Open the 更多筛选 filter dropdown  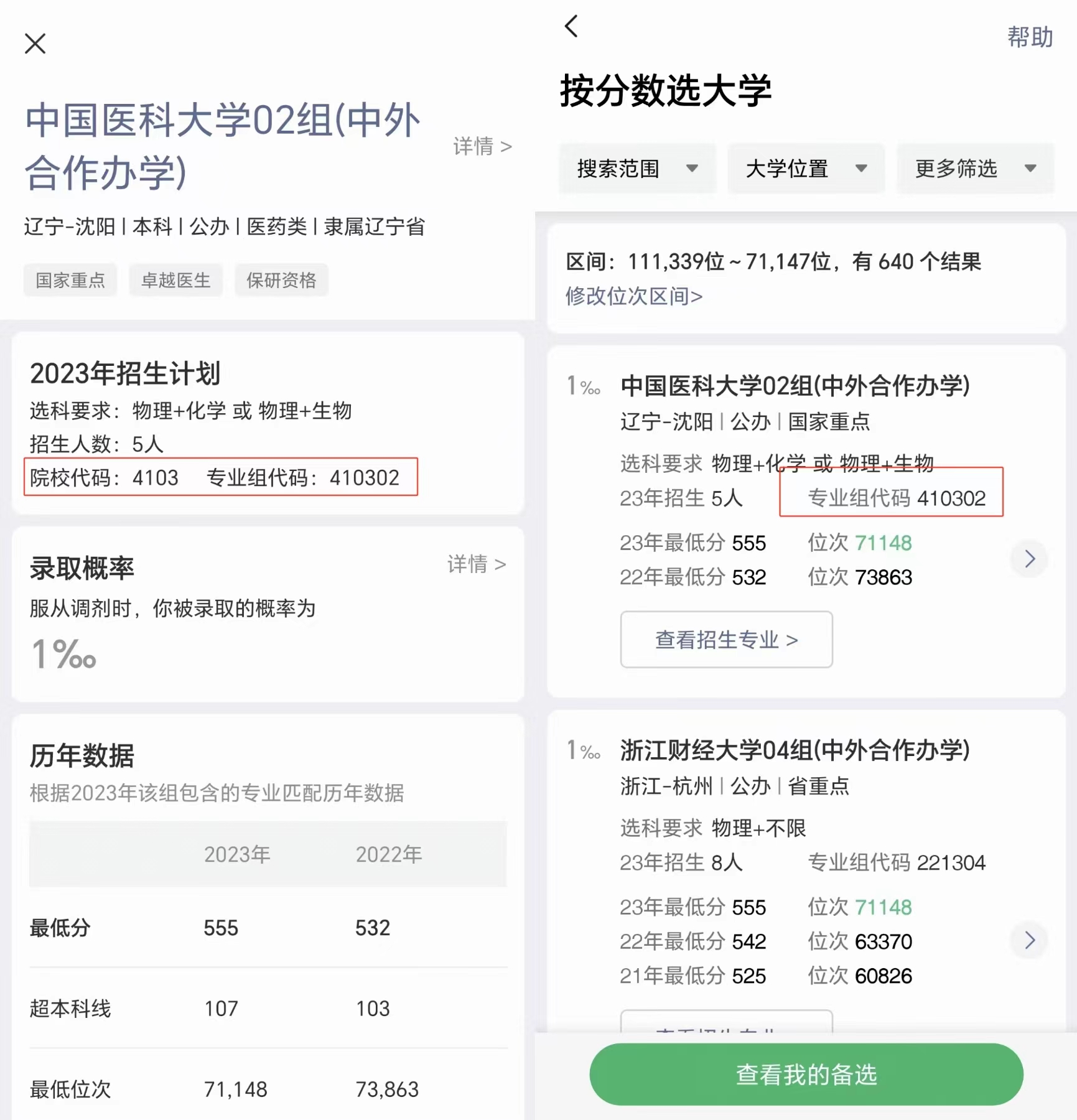(974, 168)
